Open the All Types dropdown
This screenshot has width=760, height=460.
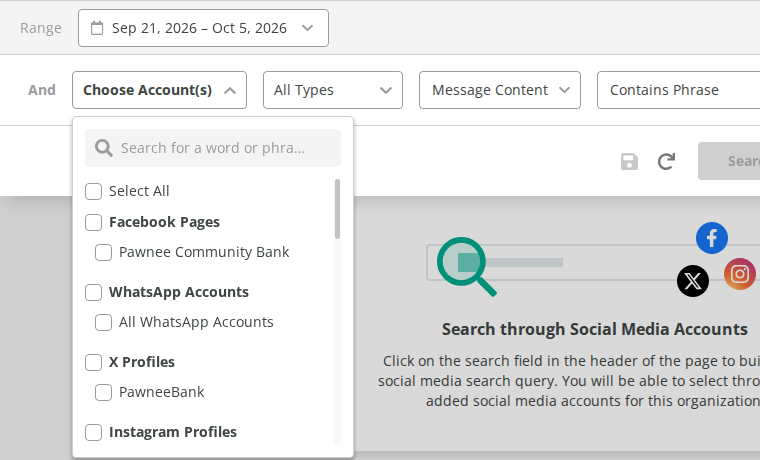point(333,90)
